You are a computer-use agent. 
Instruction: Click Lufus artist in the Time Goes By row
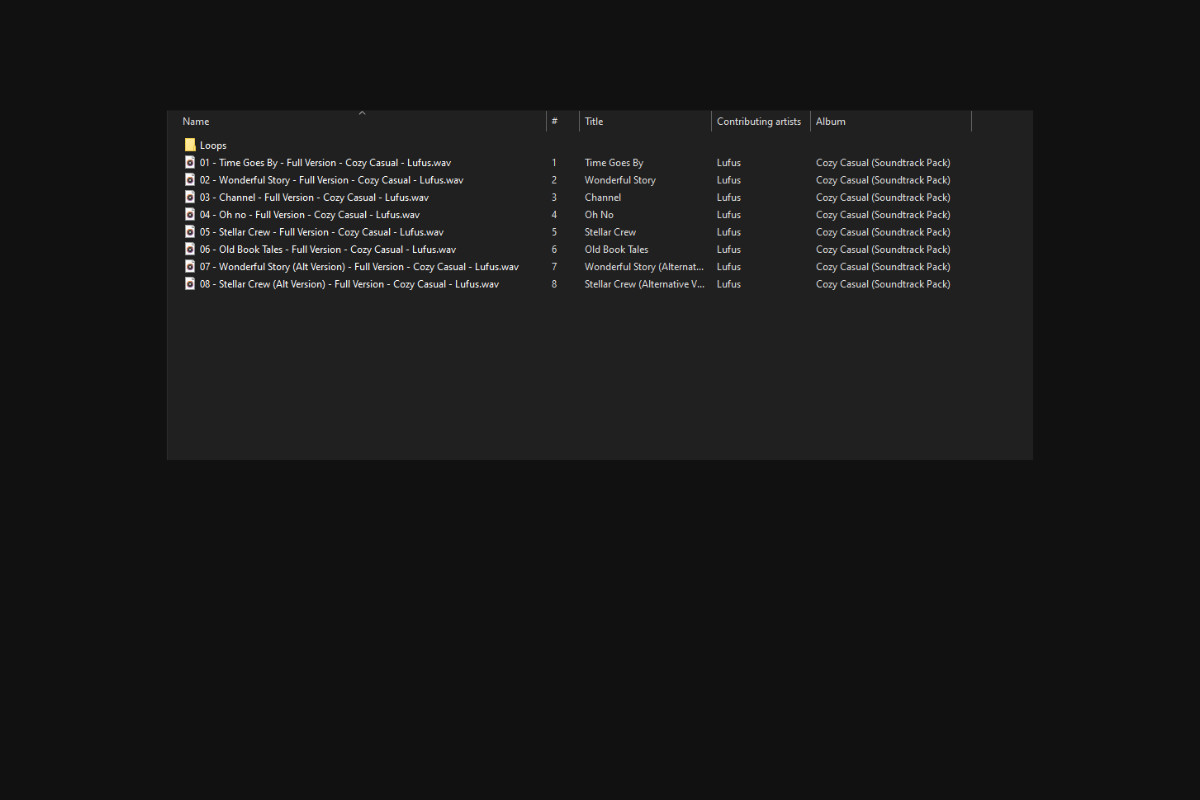[x=729, y=162]
